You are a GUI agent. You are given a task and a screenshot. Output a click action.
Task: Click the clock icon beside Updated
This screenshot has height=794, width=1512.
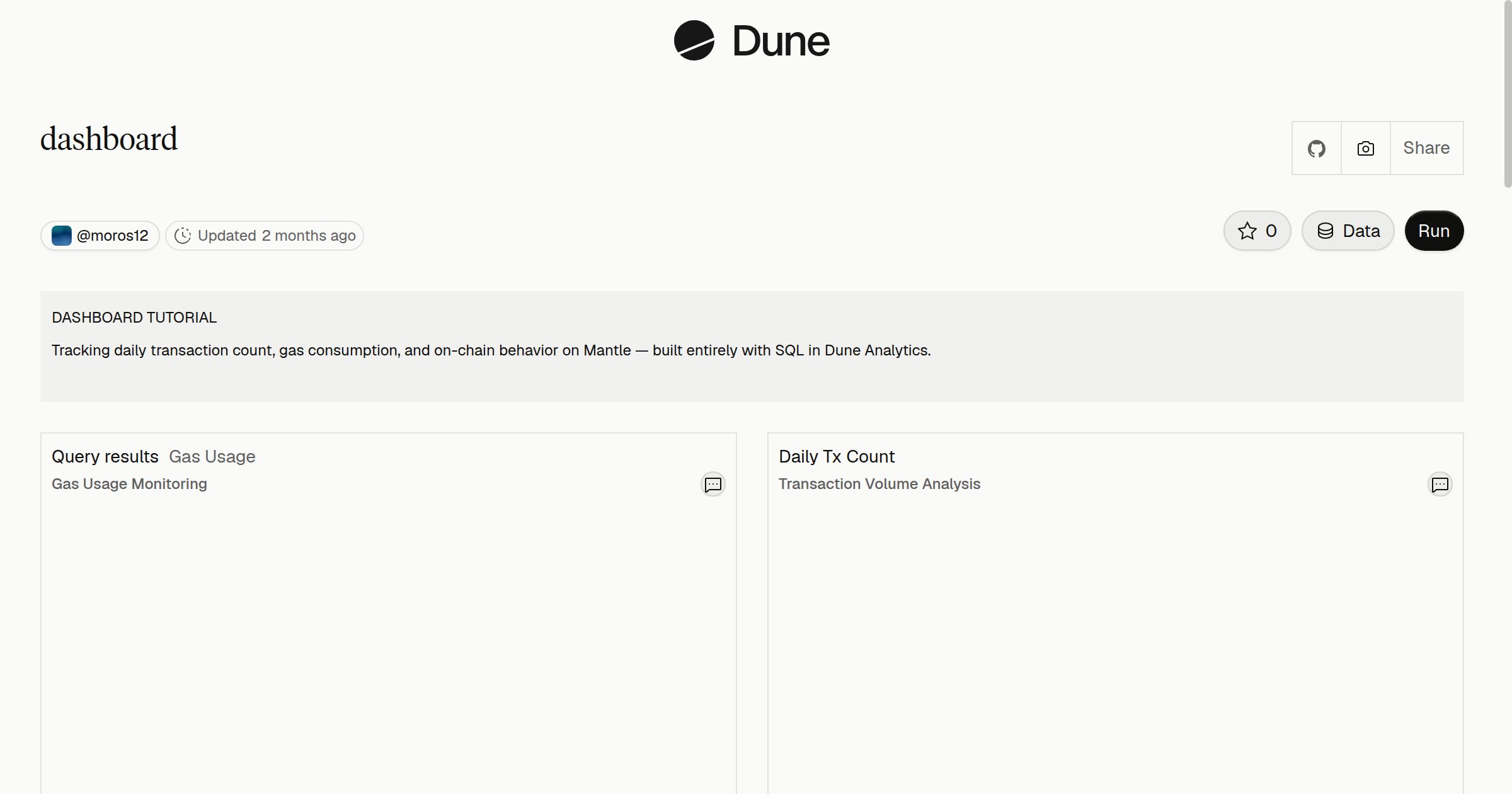(183, 236)
